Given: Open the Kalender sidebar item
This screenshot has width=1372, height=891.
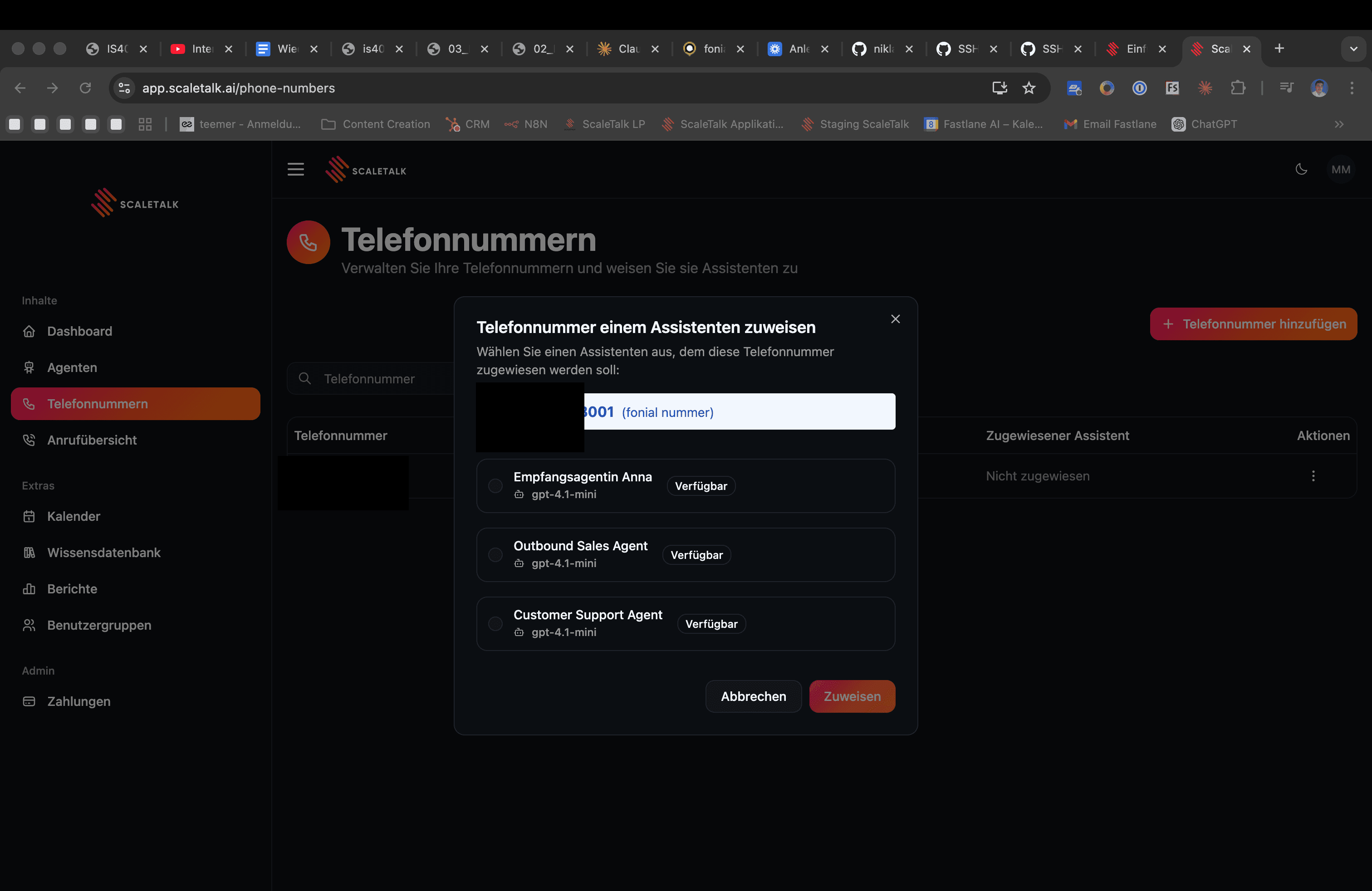Looking at the screenshot, I should [x=136, y=516].
